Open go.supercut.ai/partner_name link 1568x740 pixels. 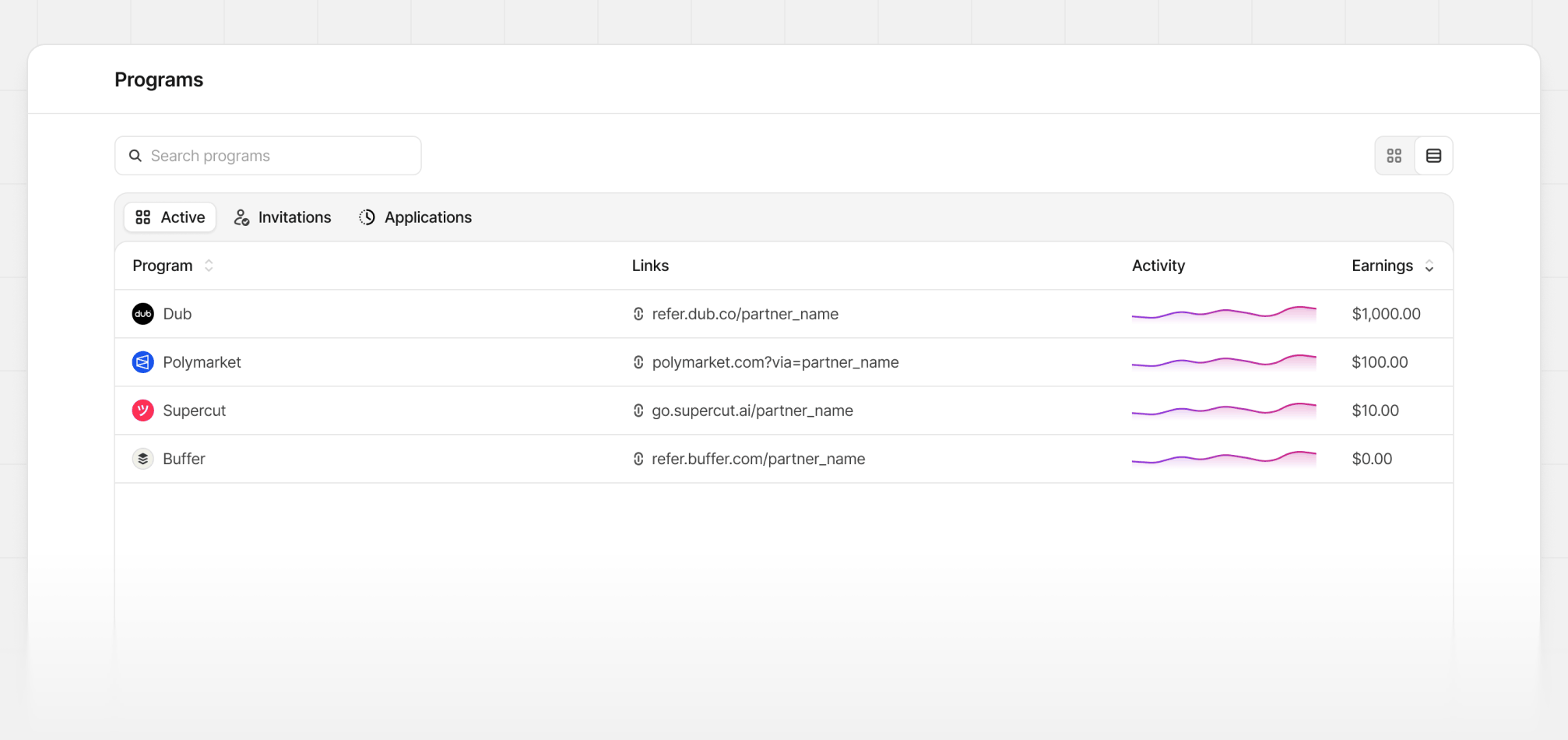(x=752, y=411)
